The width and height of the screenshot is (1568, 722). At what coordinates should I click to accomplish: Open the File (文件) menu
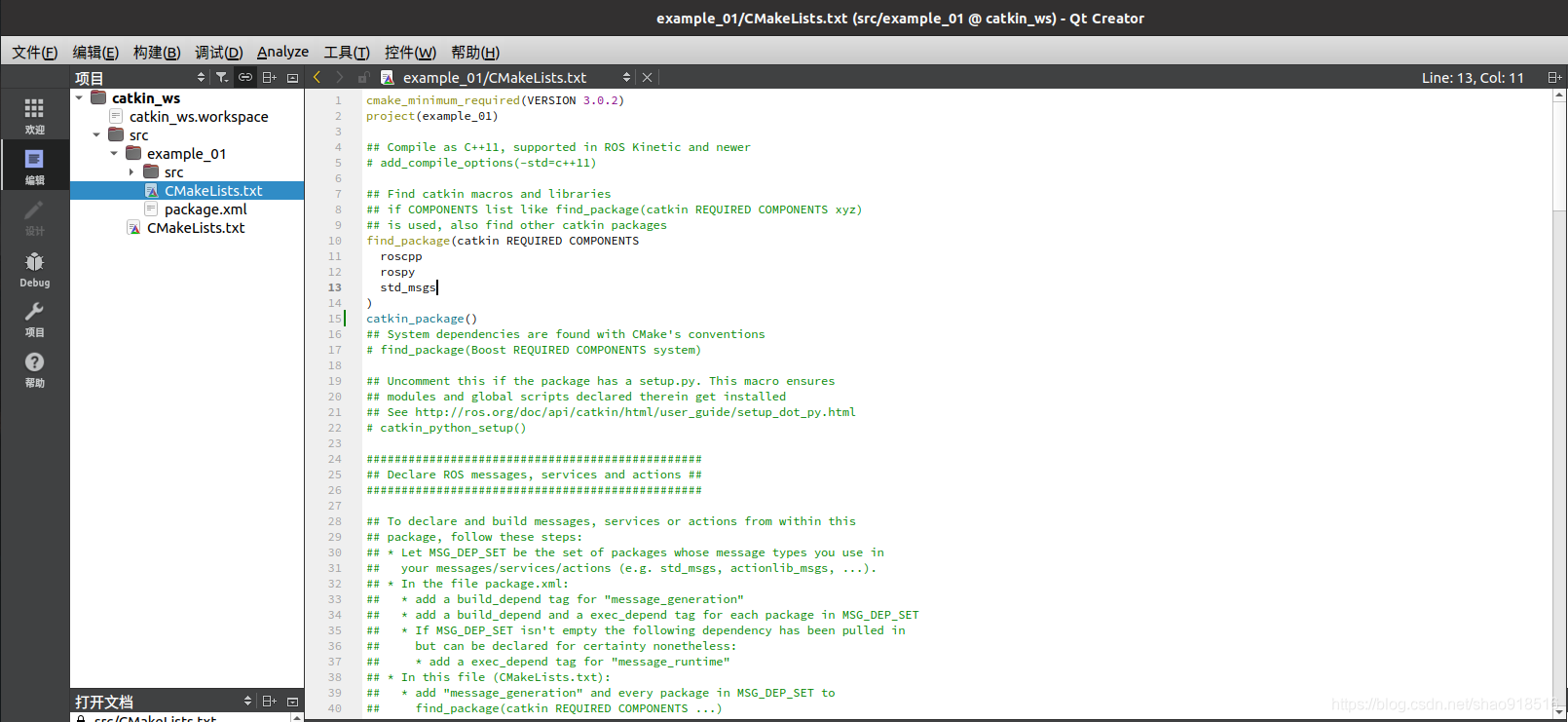[x=34, y=52]
